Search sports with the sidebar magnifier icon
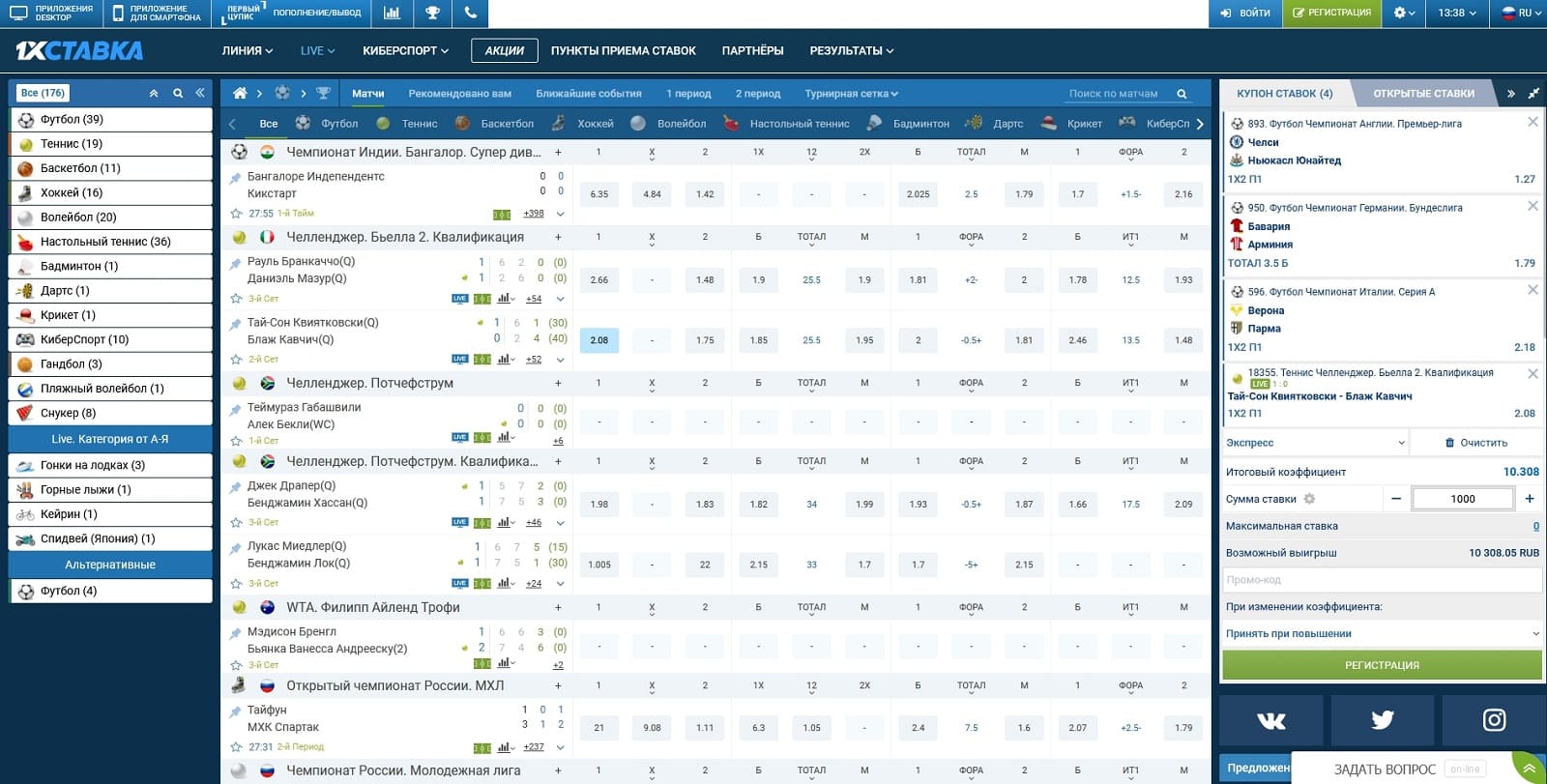Screen dimensions: 1547x784 click(x=178, y=94)
